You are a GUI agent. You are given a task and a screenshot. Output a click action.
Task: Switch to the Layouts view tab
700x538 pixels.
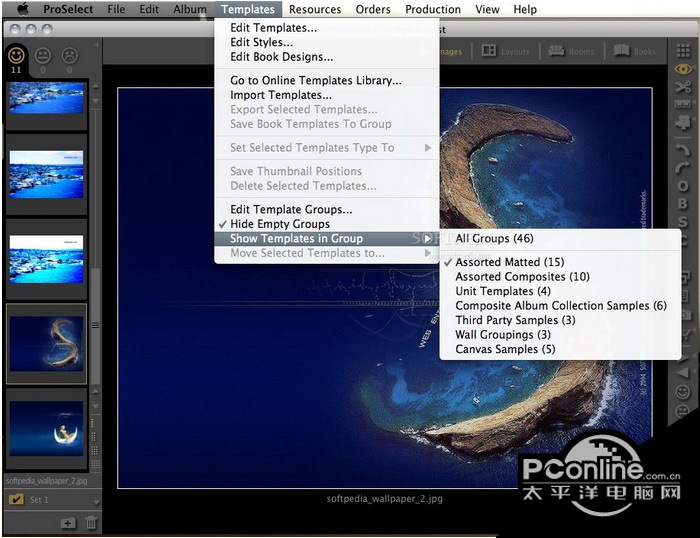click(x=506, y=51)
